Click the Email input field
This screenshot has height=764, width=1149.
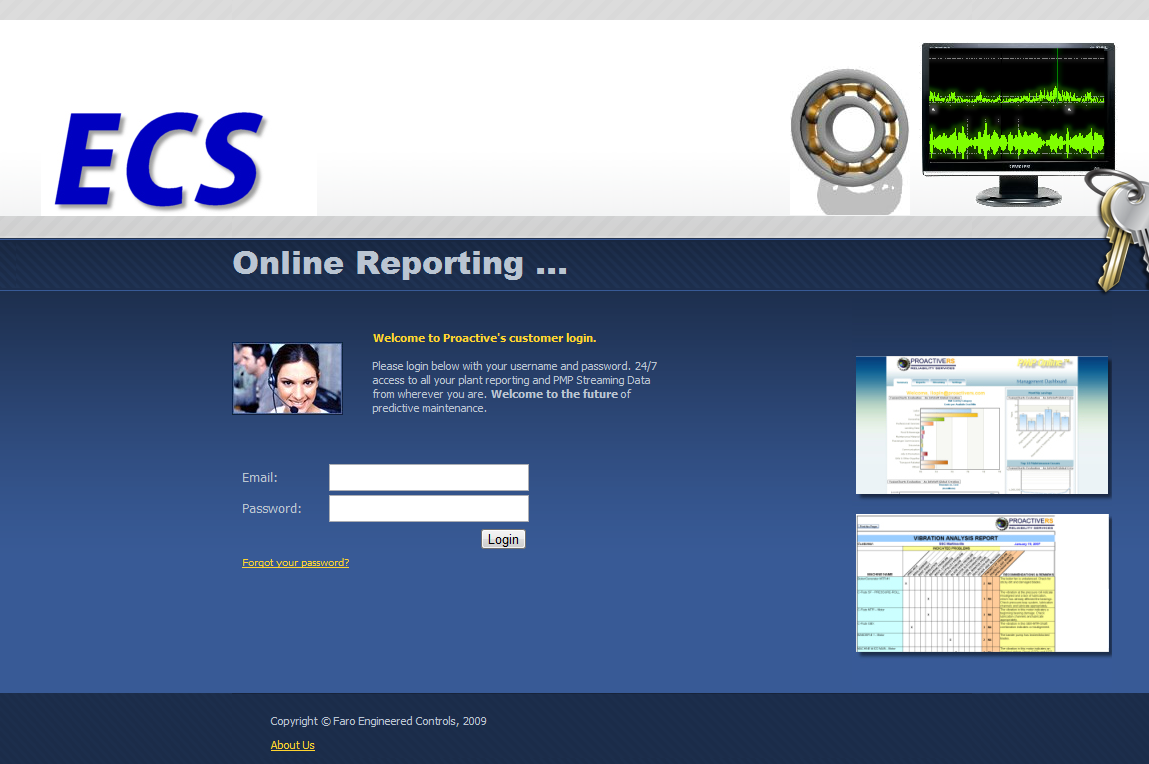(x=429, y=478)
